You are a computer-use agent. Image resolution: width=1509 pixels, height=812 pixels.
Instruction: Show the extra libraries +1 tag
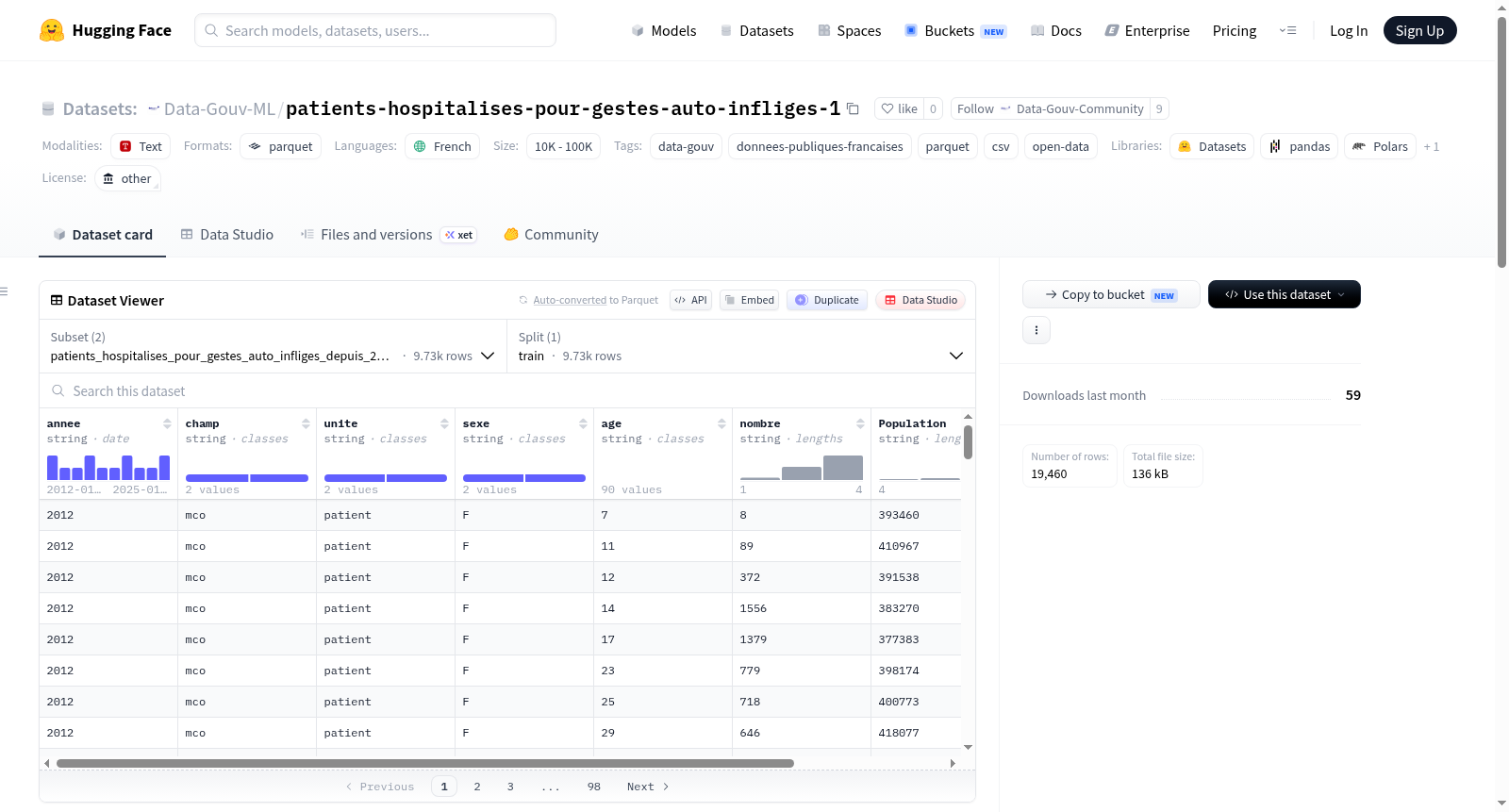pyautogui.click(x=1432, y=146)
